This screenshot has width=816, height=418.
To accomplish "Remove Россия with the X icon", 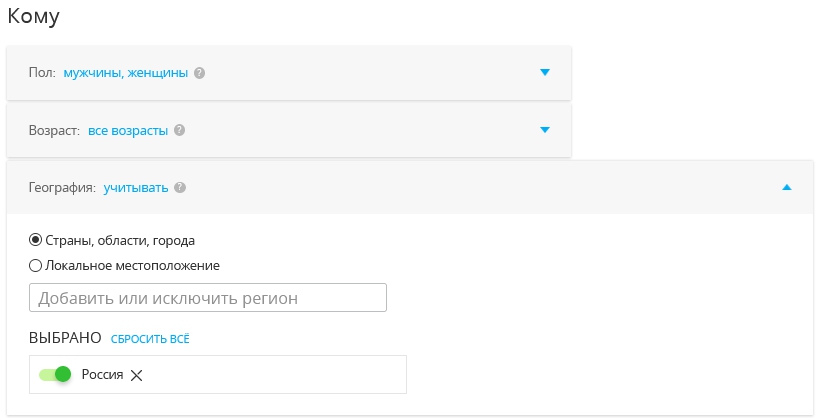I will [136, 375].
